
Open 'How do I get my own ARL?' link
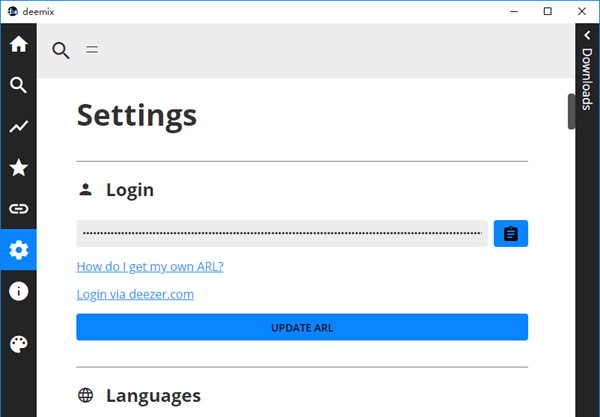150,267
